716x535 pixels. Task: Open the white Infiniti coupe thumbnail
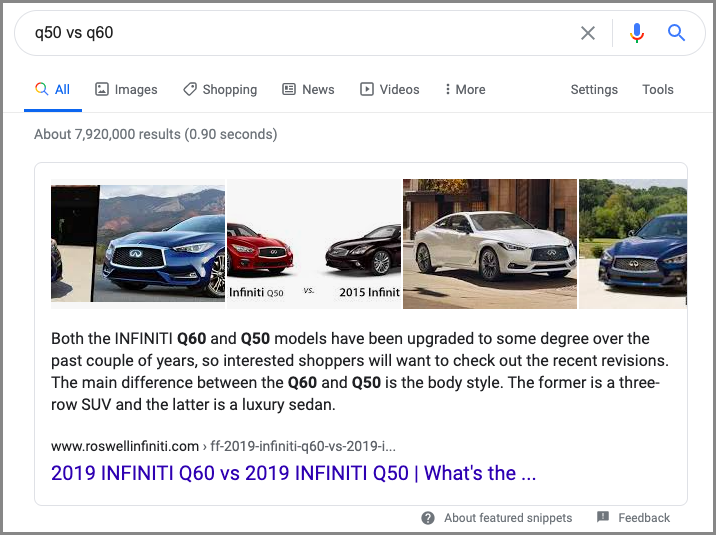tap(490, 243)
